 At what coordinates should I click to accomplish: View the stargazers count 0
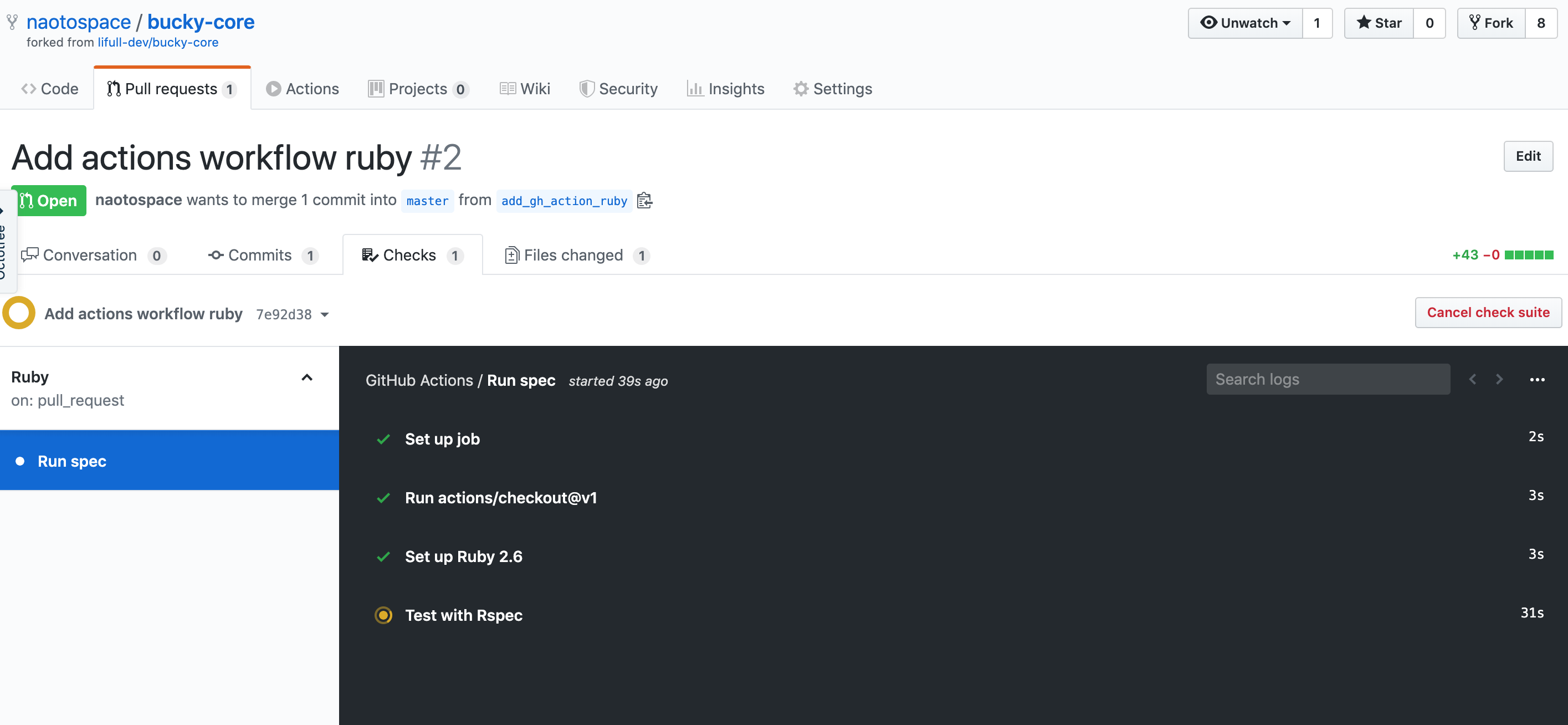click(1429, 23)
